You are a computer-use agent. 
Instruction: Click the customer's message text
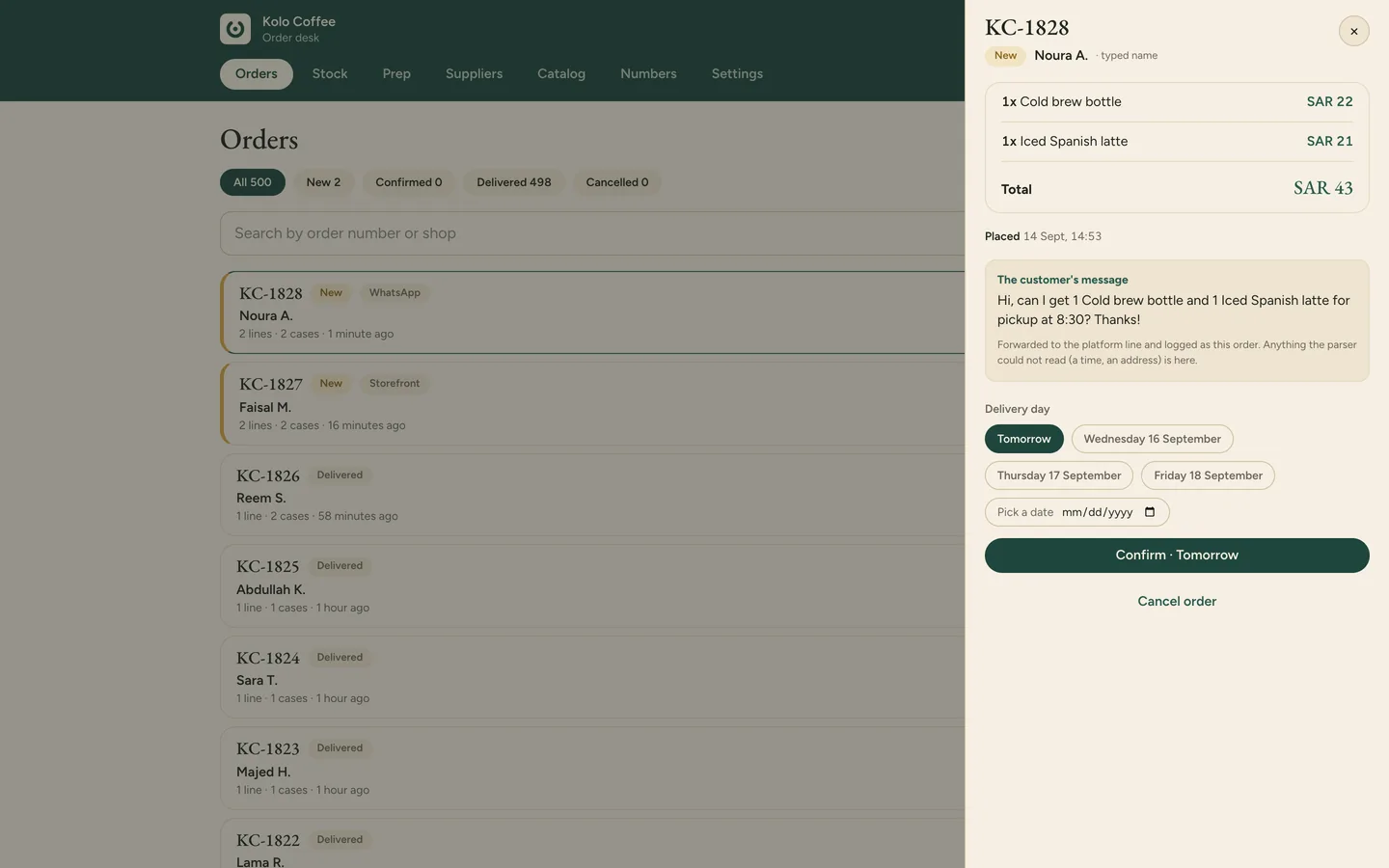[x=1173, y=311]
